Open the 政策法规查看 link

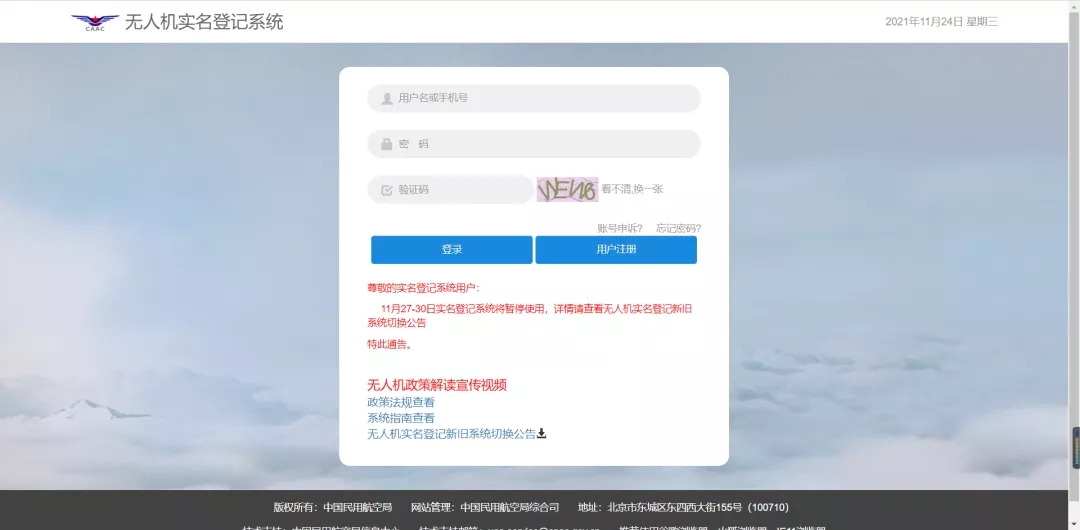(401, 402)
